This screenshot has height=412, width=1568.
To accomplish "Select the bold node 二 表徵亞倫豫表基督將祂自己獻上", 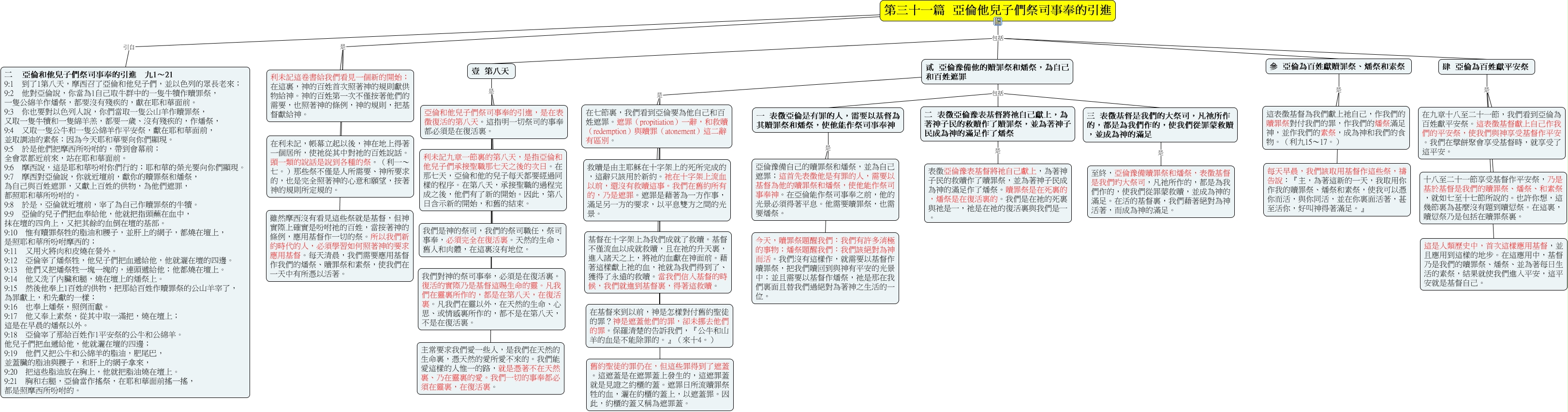I will tap(998, 124).
